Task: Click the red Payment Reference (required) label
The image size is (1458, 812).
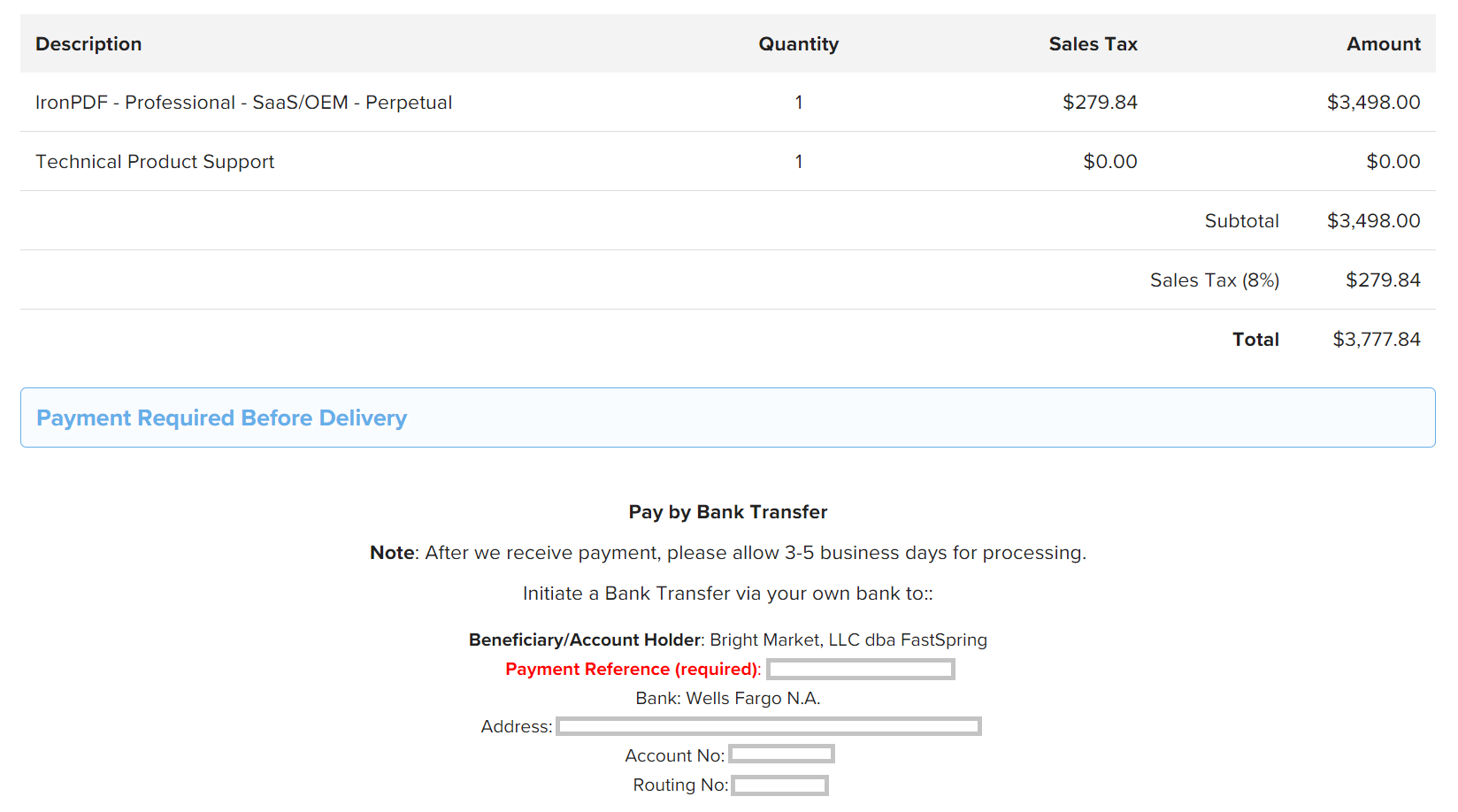Action: coord(633,670)
